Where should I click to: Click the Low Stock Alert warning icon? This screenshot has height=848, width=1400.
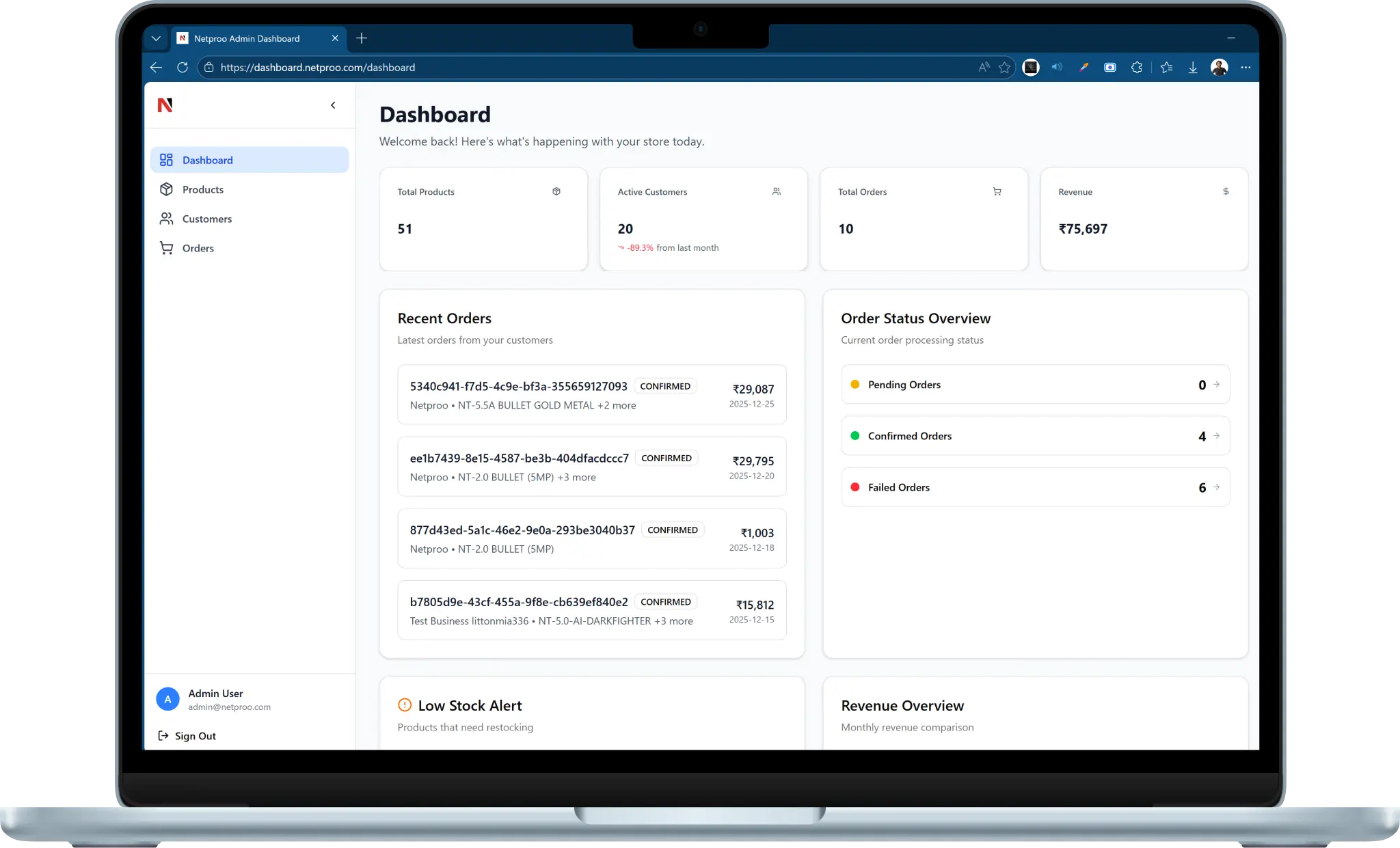pyautogui.click(x=404, y=705)
